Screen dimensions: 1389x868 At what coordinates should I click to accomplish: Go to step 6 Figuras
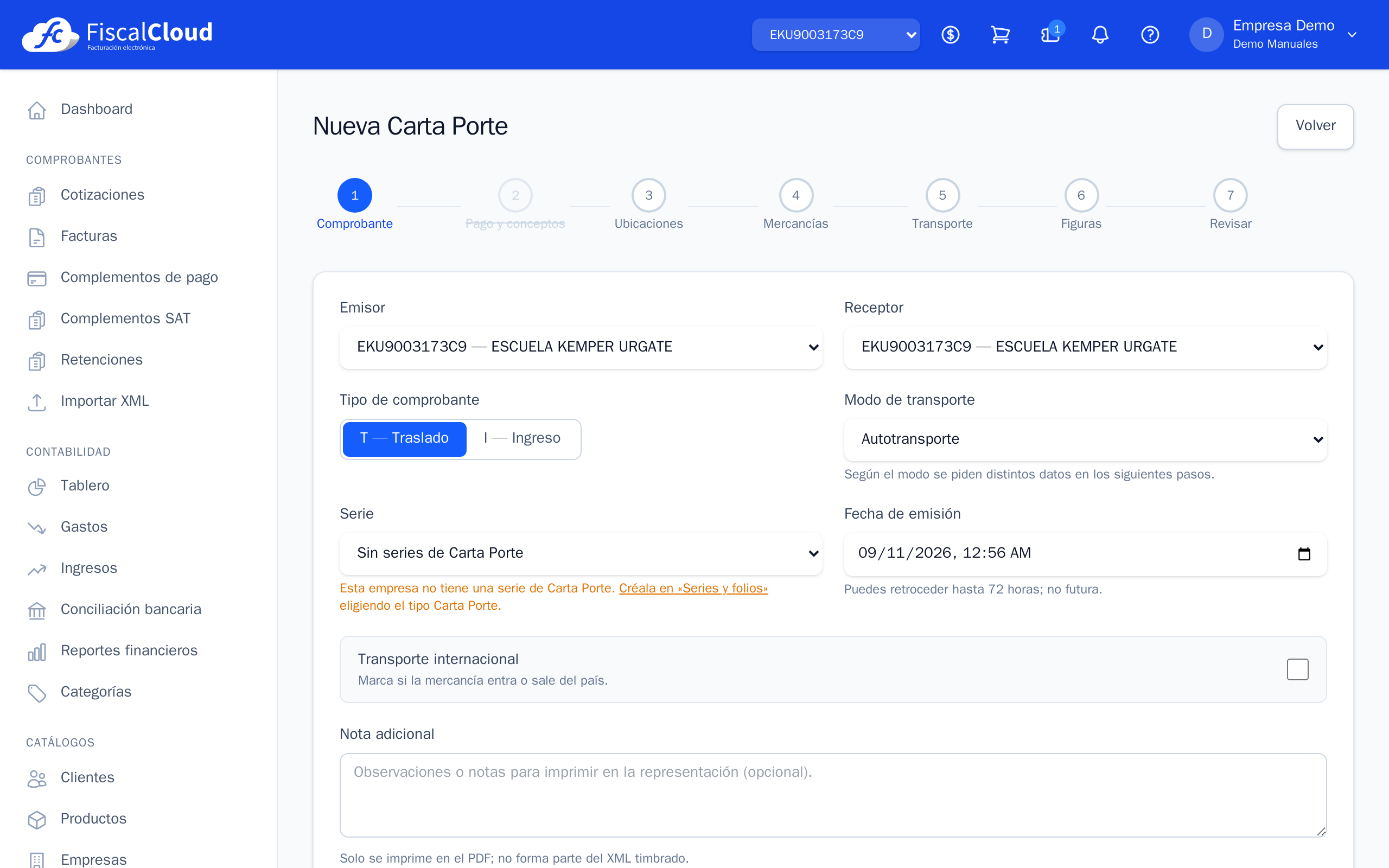pos(1081,204)
